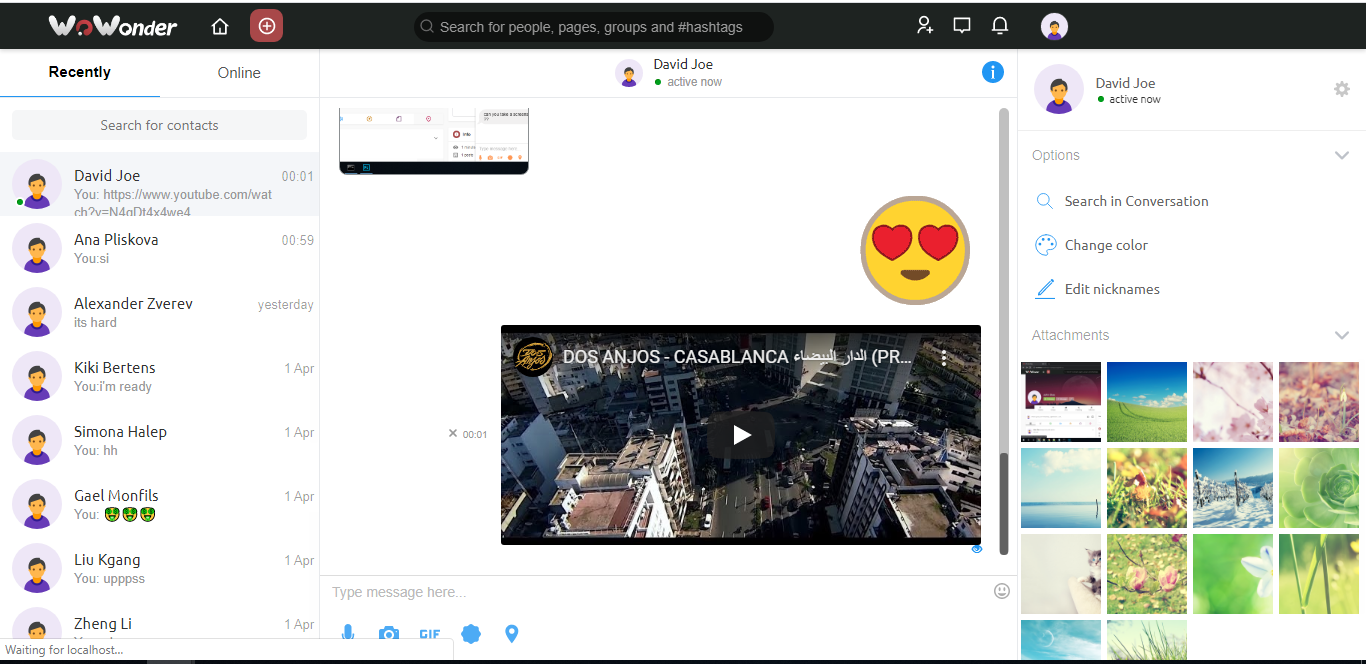Image resolution: width=1366 pixels, height=664 pixels.
Task: Click the David Joe name in right panel
Action: 1125,83
